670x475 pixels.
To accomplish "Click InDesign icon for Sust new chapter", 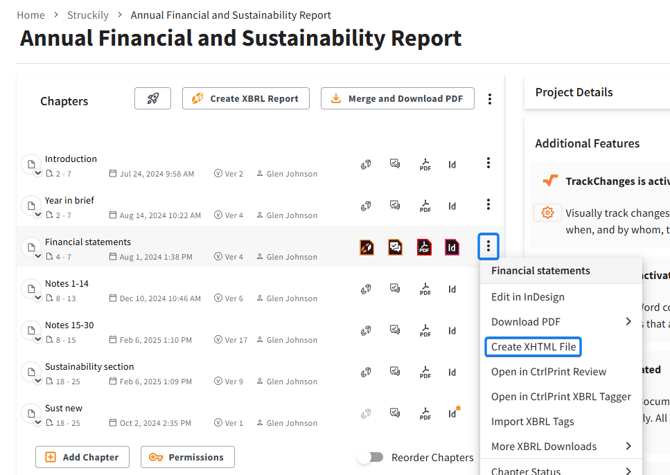I will [452, 413].
